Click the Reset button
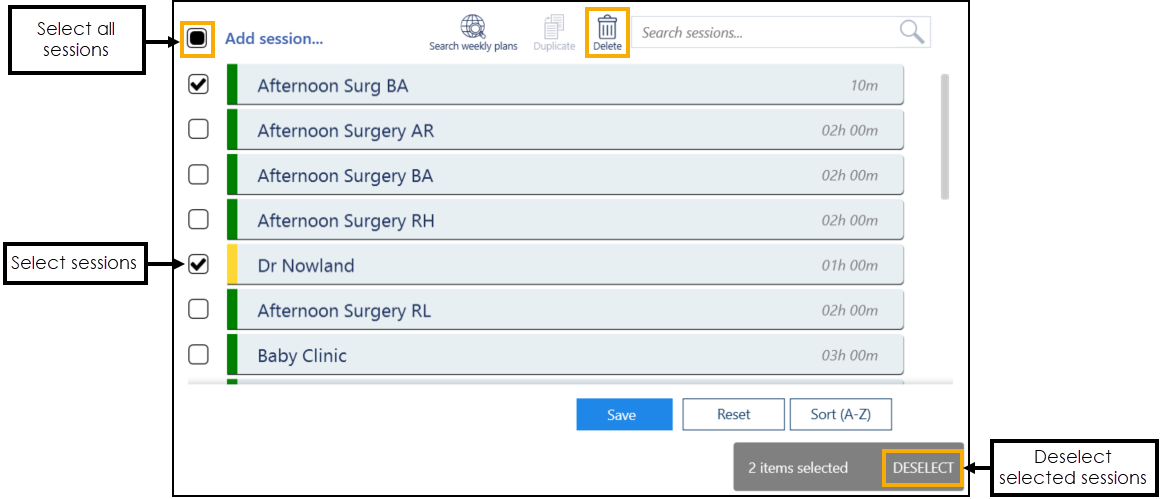This screenshot has height=499, width=1161. pyautogui.click(x=733, y=414)
